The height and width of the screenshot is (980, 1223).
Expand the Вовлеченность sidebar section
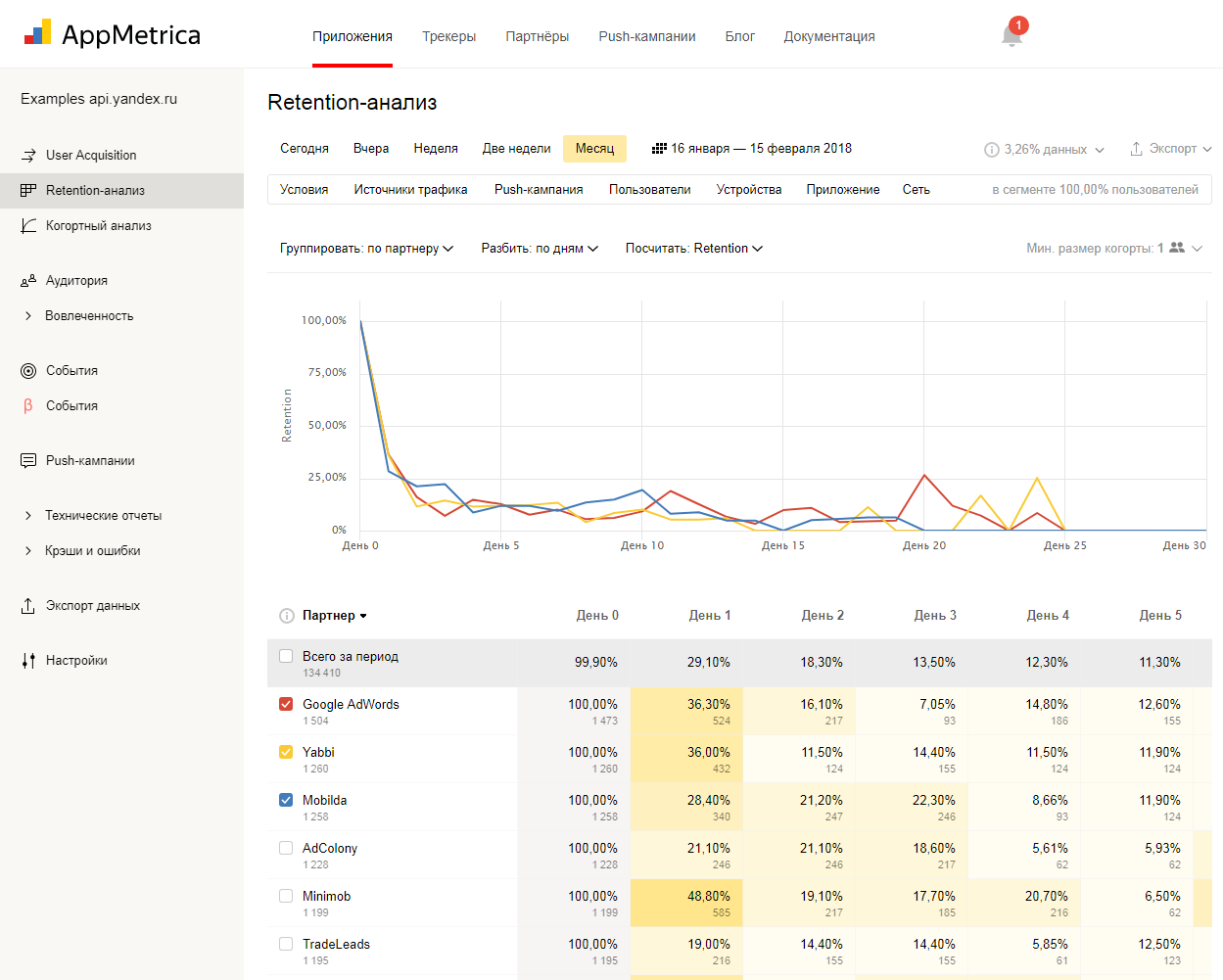(28, 316)
